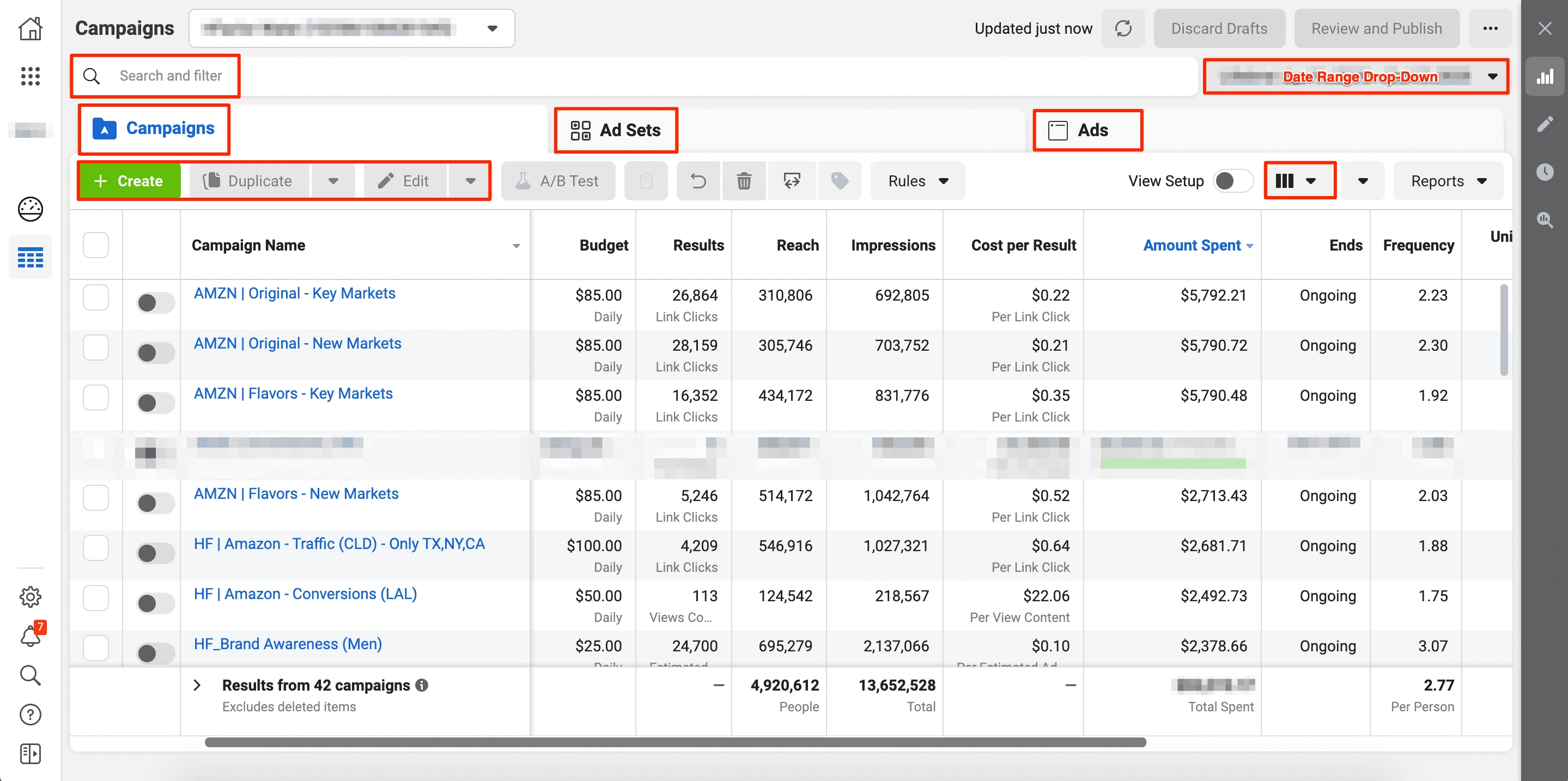Open the columns selector dropdown
The height and width of the screenshot is (781, 1568).
1299,181
